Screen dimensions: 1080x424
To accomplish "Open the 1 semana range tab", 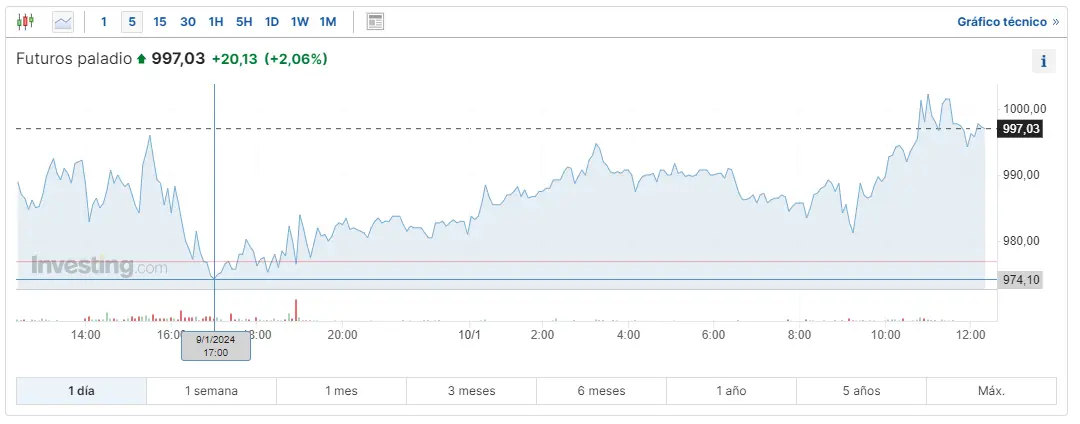I will (211, 391).
